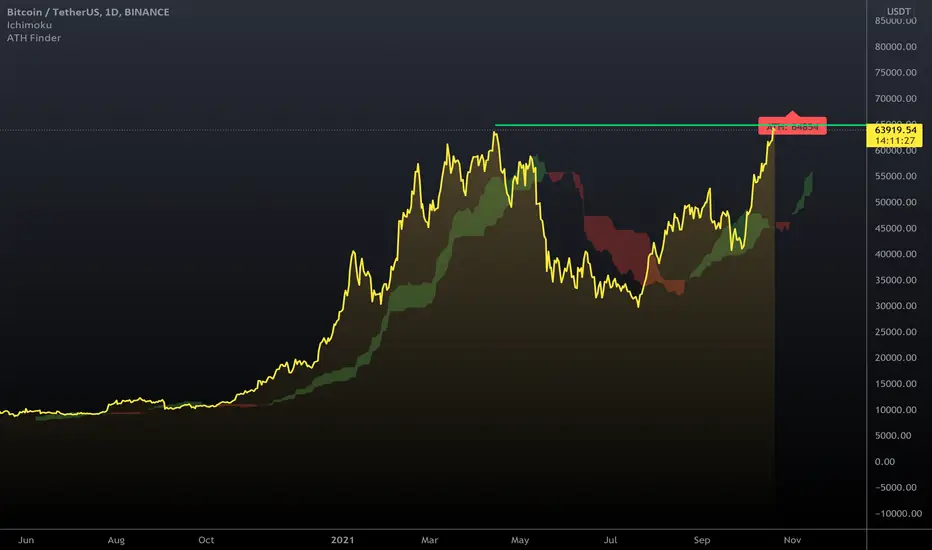Viewport: 932px width, 550px height.
Task: Click the 14:11:27 countdown timer label
Action: click(895, 141)
